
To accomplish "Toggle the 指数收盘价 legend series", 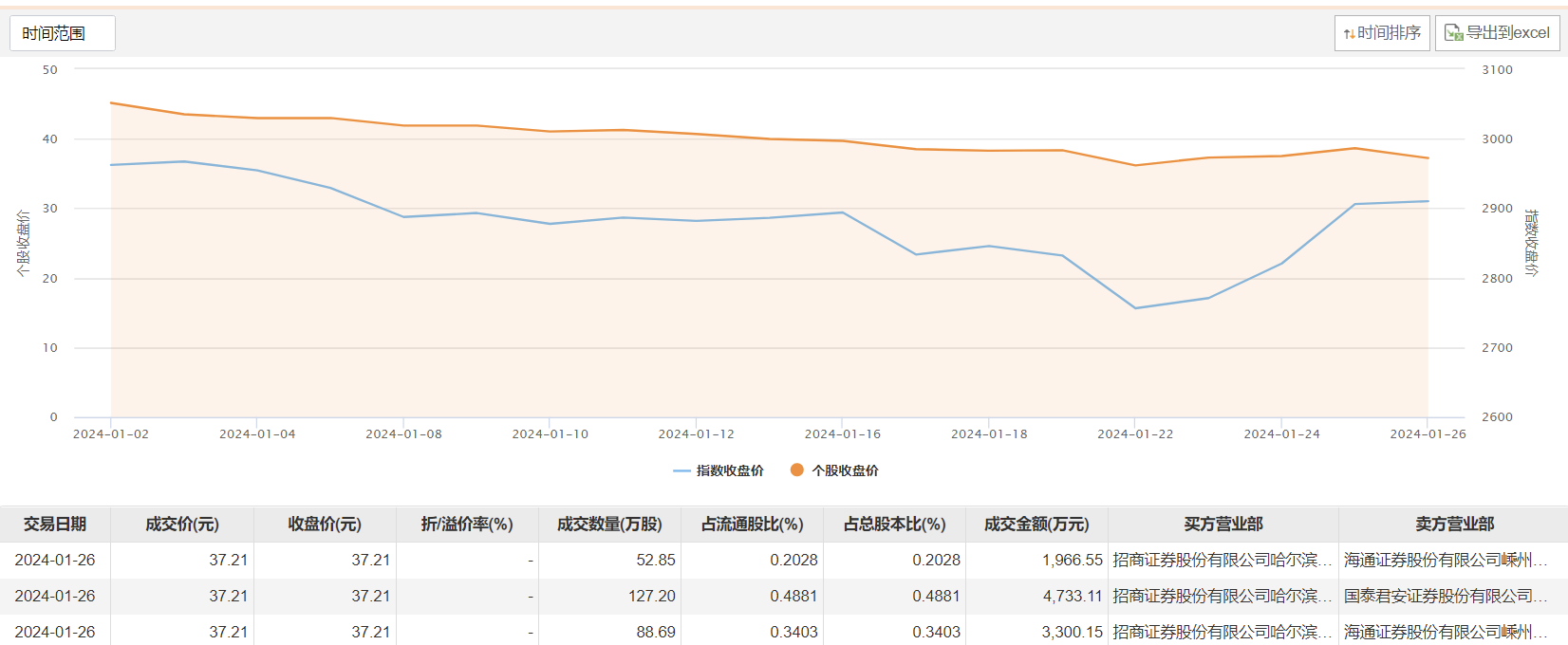I will 719,470.
